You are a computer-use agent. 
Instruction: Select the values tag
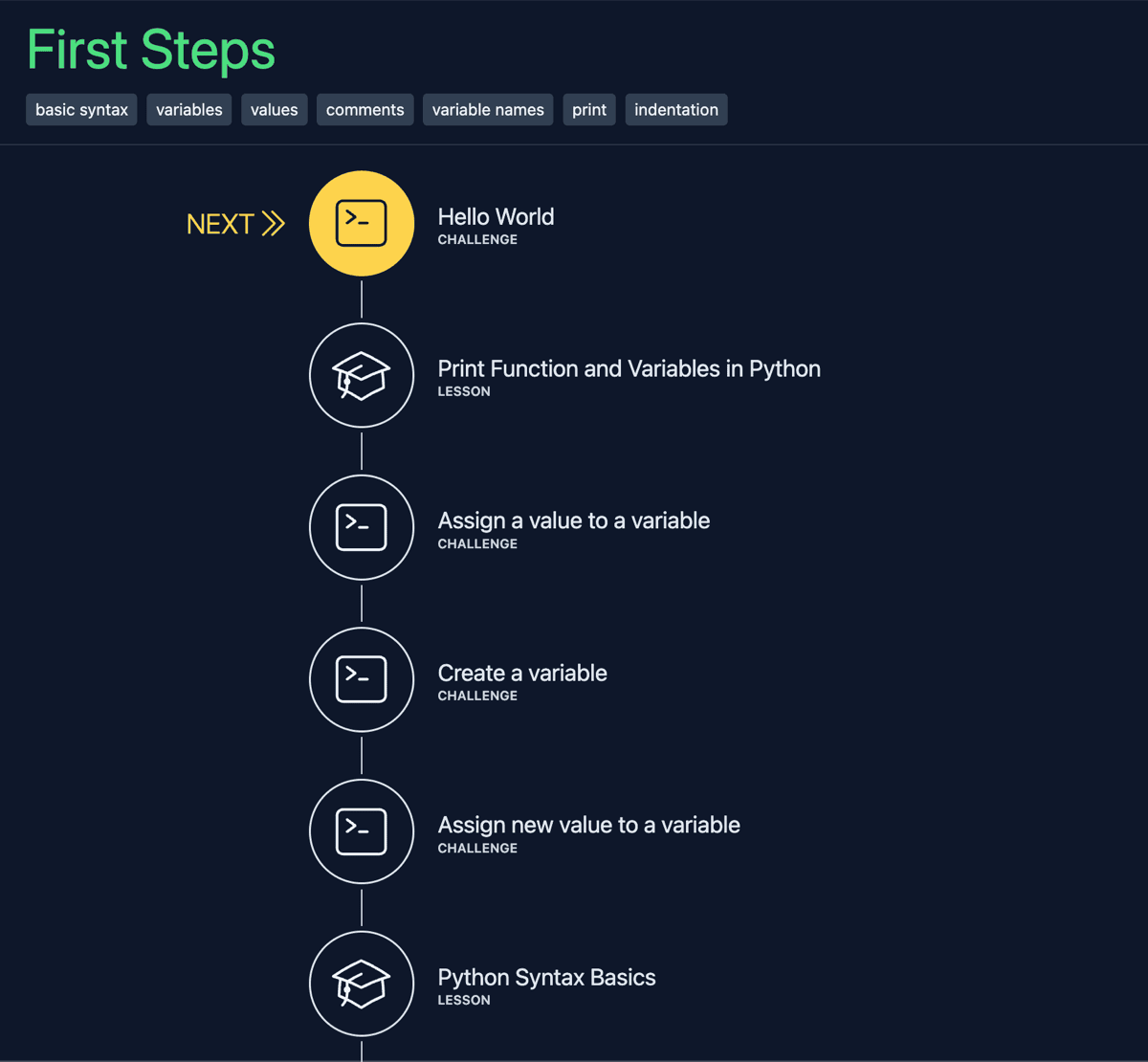point(274,109)
